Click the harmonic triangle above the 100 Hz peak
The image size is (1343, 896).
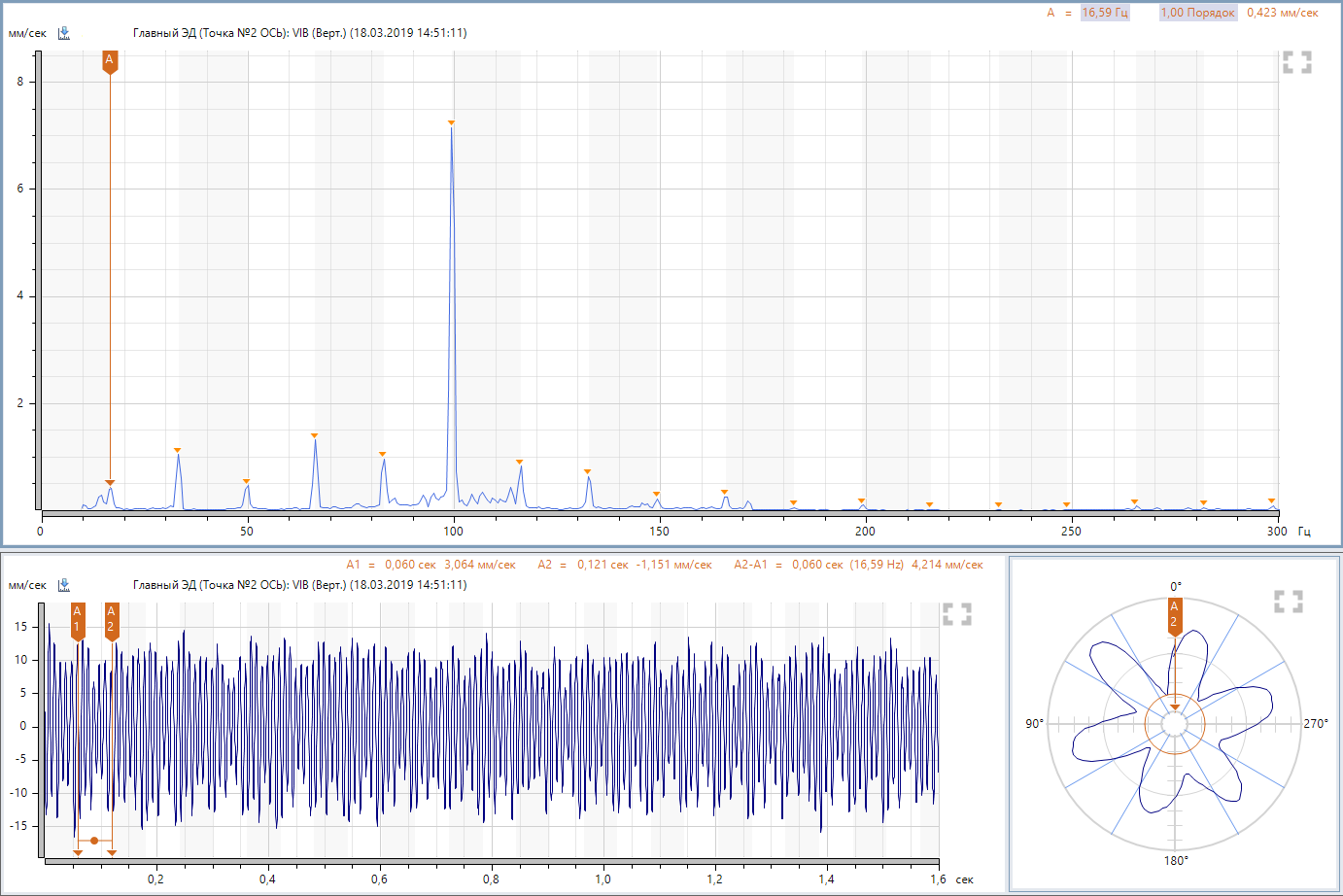(451, 123)
